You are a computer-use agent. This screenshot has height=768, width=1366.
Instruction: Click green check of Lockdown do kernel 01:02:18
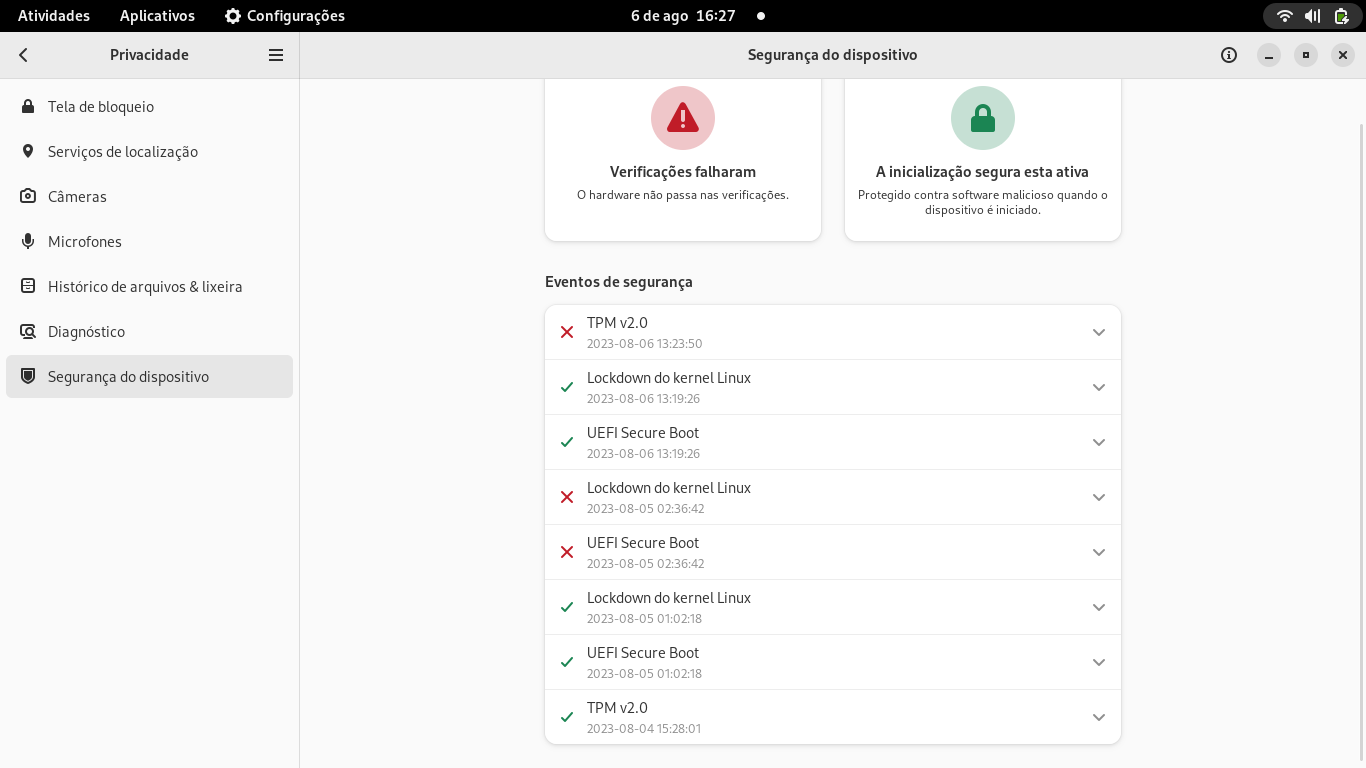click(567, 607)
